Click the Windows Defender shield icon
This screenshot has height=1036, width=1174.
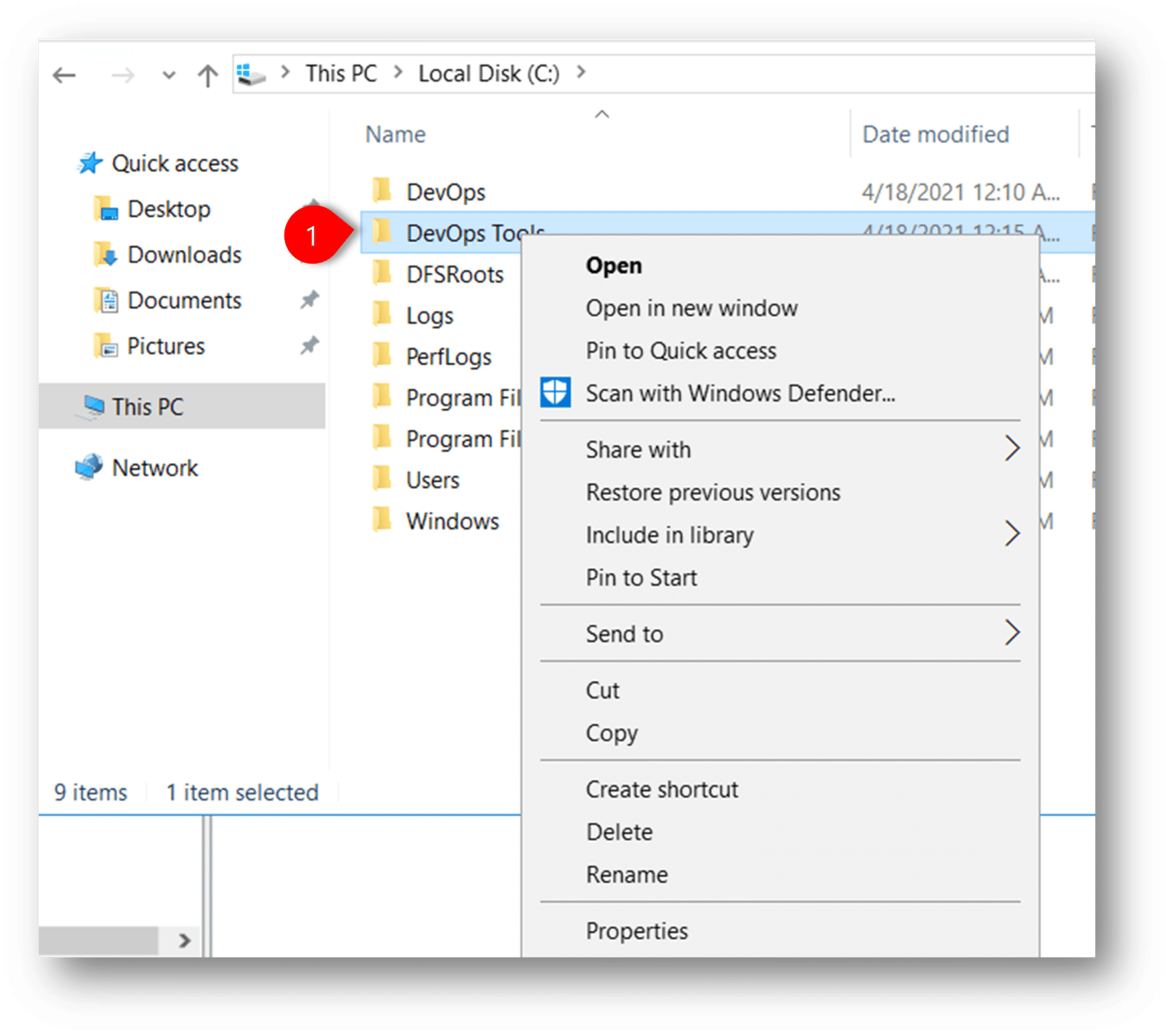click(555, 392)
